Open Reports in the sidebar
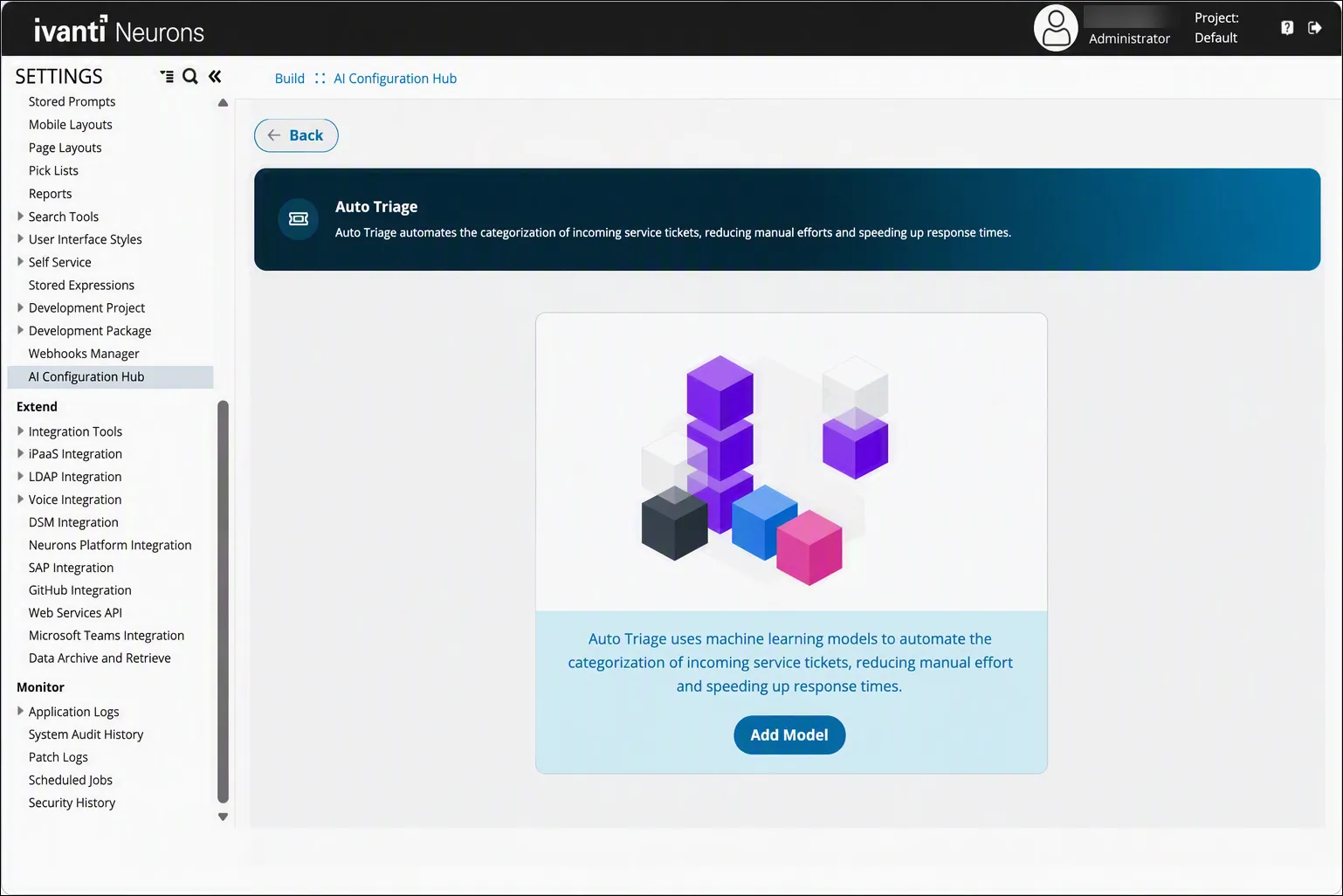This screenshot has height=896, width=1343. (x=50, y=194)
